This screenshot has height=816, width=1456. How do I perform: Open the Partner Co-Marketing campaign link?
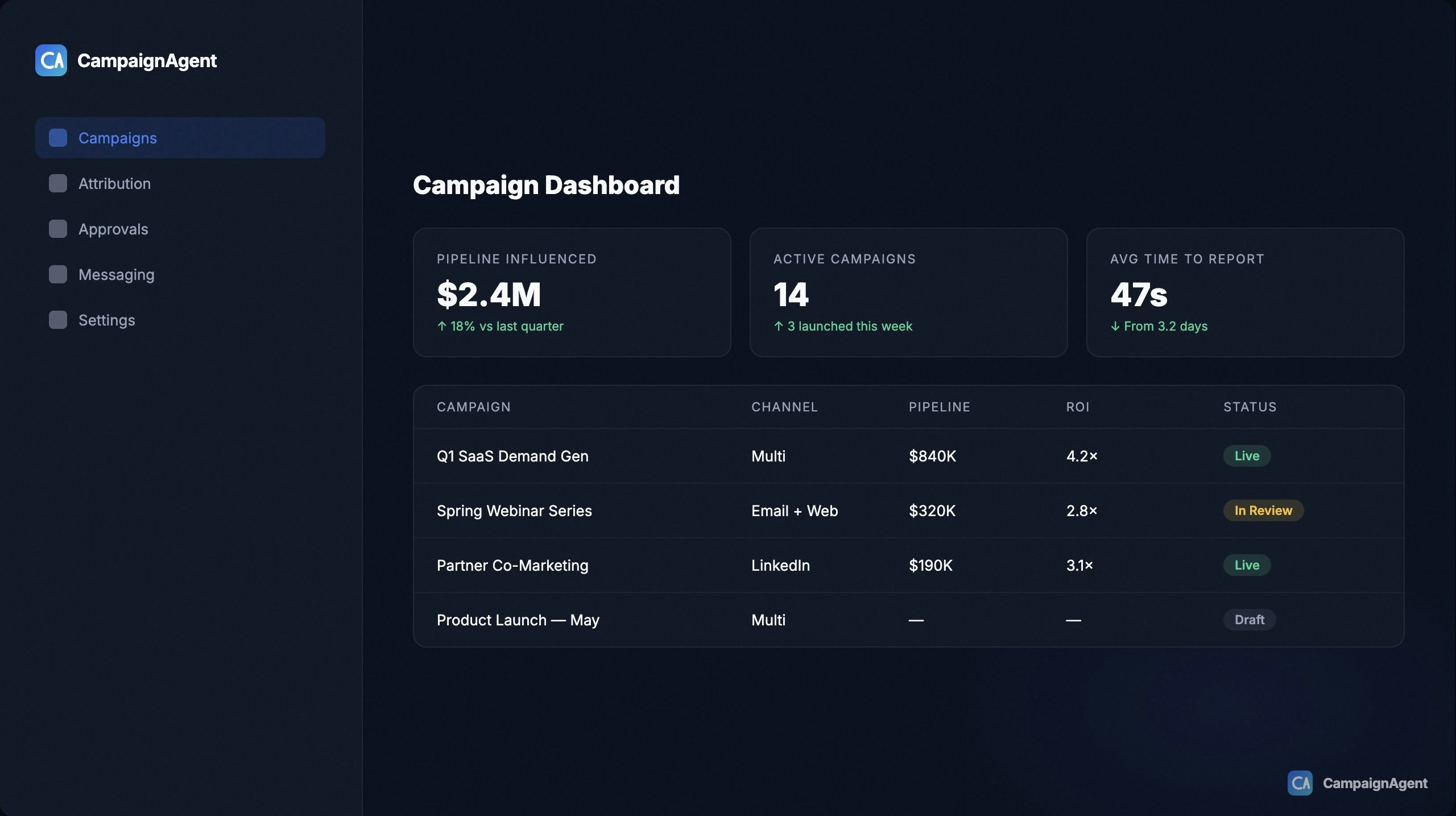[512, 565]
